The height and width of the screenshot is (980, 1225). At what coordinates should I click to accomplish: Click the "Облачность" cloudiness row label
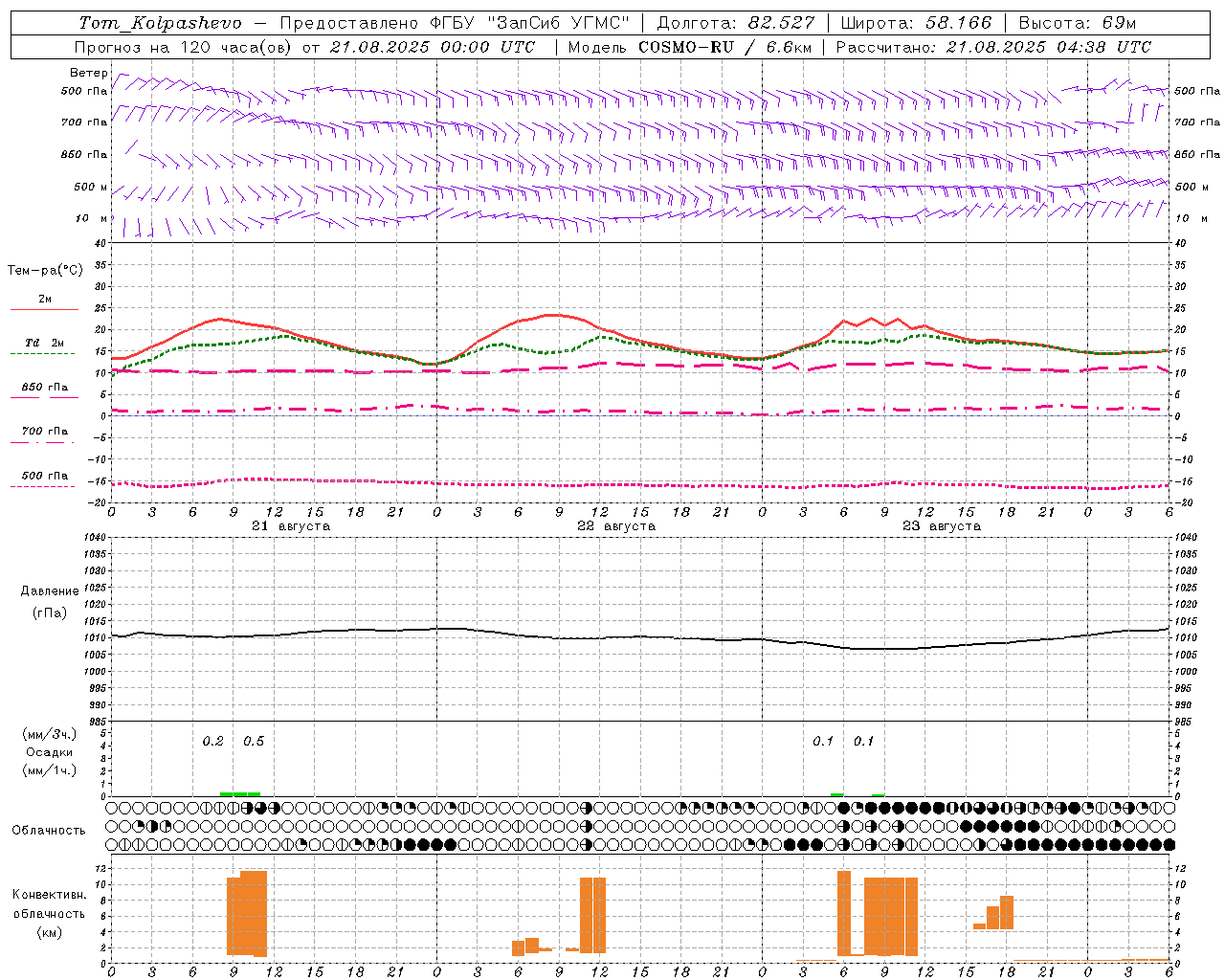(49, 831)
